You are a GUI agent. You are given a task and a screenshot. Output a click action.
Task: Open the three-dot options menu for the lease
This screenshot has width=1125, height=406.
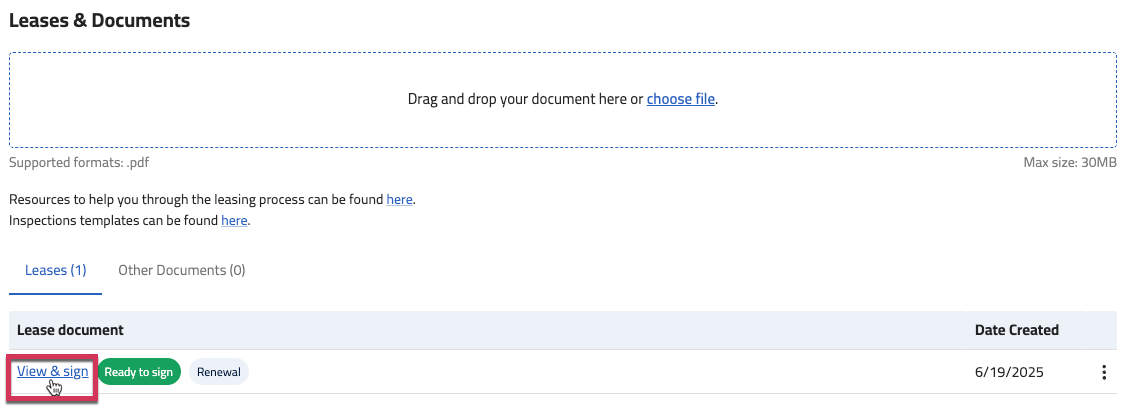click(x=1103, y=372)
